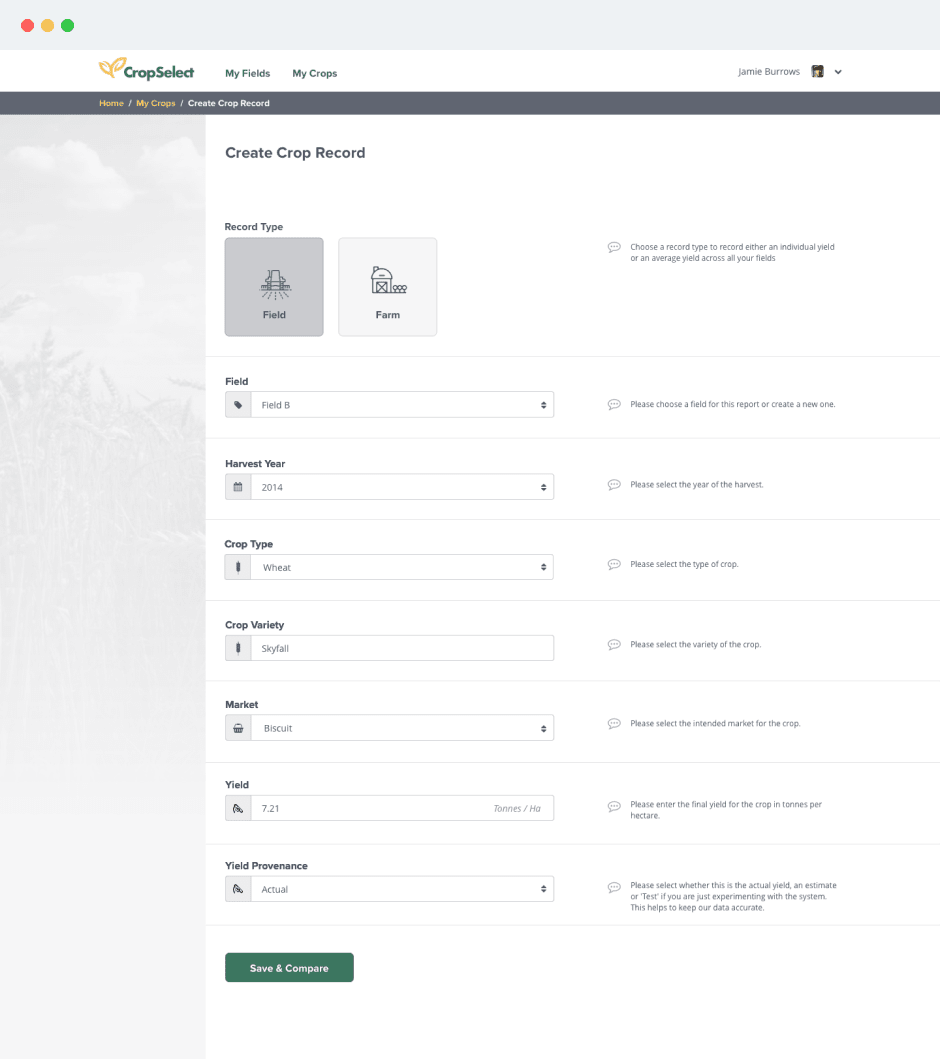Open the Harvest Year 2014 dropdown
Image resolution: width=940 pixels, height=1059 pixels.
(402, 487)
